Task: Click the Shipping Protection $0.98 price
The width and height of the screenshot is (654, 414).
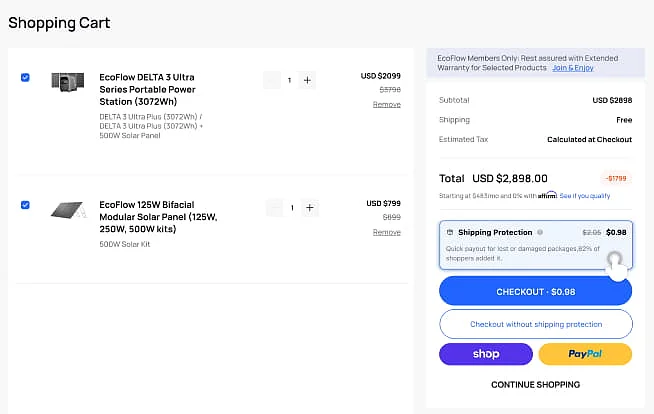Action: 616,232
